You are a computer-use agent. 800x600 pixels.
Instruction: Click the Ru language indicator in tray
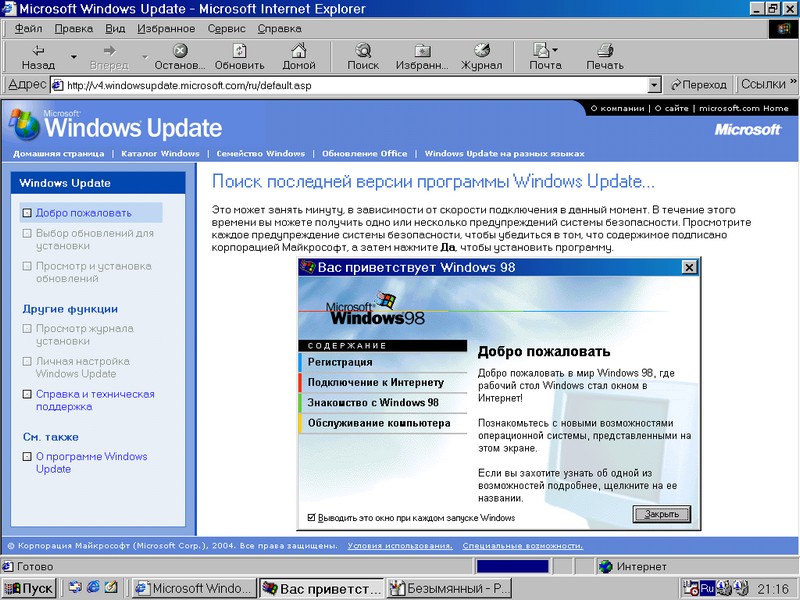(707, 588)
